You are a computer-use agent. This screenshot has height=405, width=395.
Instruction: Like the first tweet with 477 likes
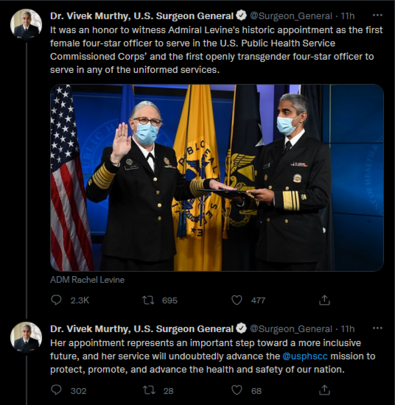pos(237,300)
